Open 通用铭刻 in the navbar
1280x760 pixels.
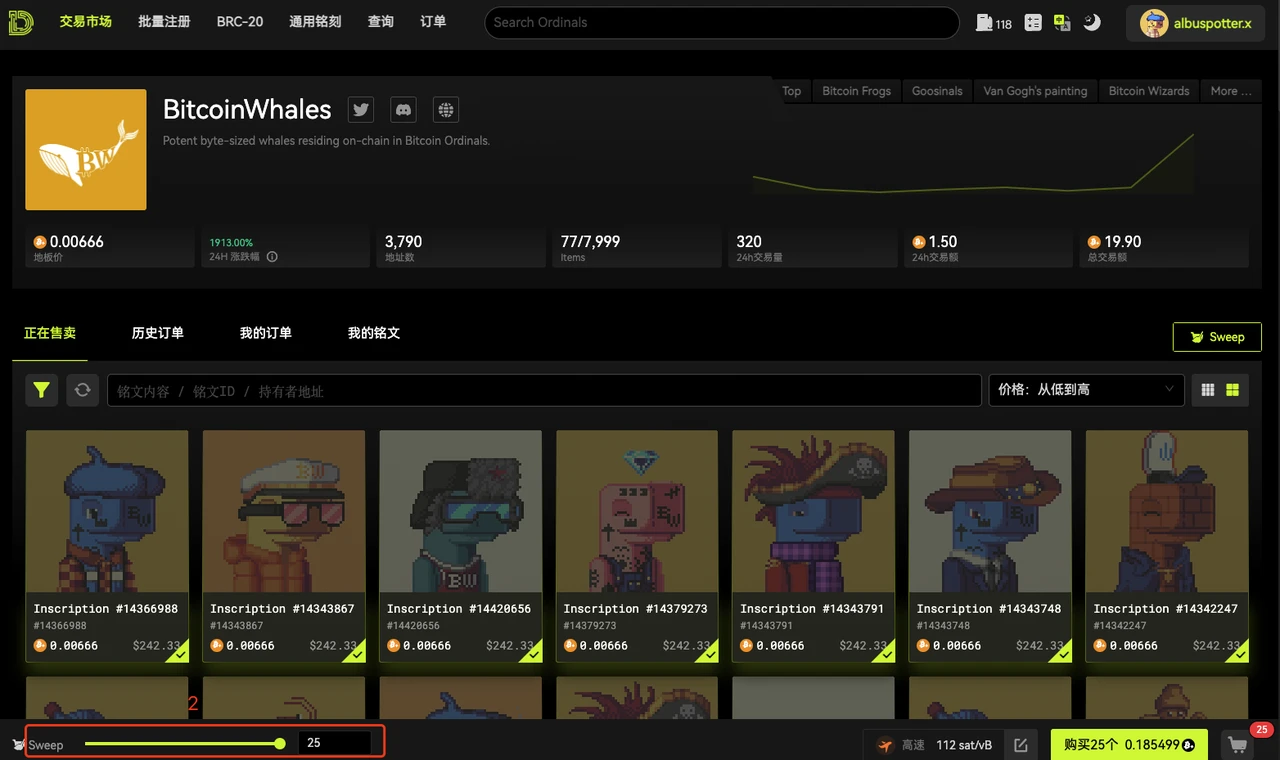point(315,22)
